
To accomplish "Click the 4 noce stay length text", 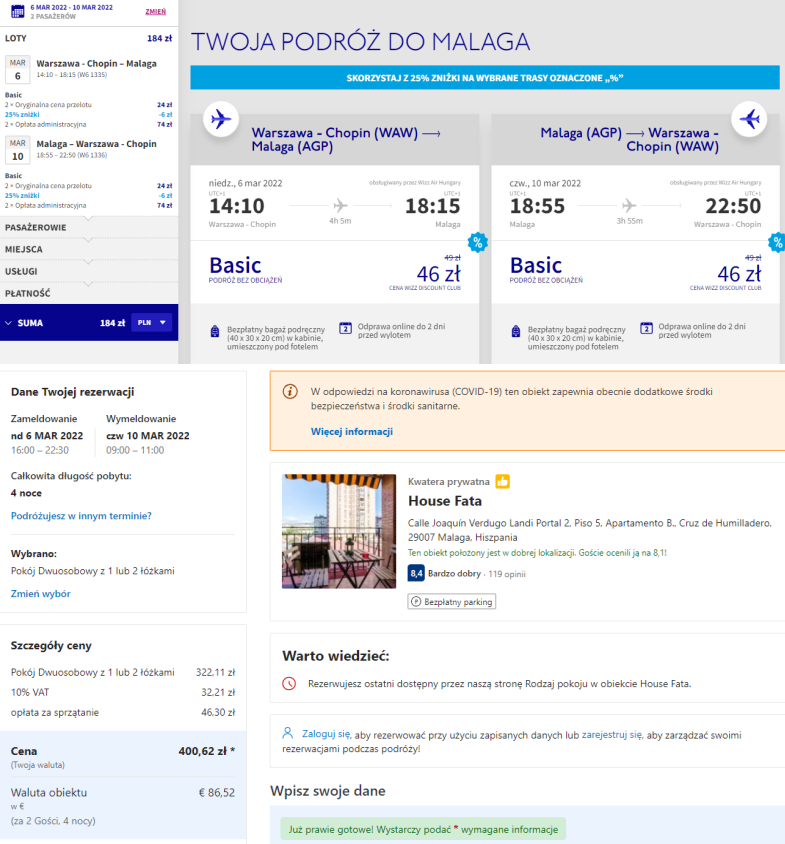I will [x=26, y=493].
